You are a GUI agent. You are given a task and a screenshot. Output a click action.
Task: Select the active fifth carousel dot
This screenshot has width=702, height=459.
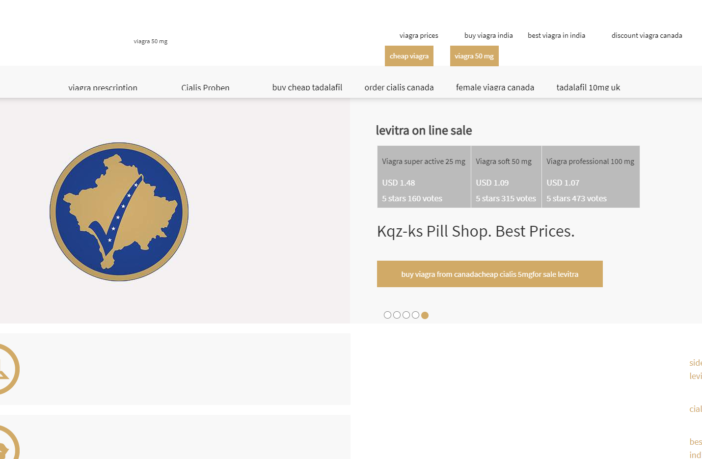(425, 315)
